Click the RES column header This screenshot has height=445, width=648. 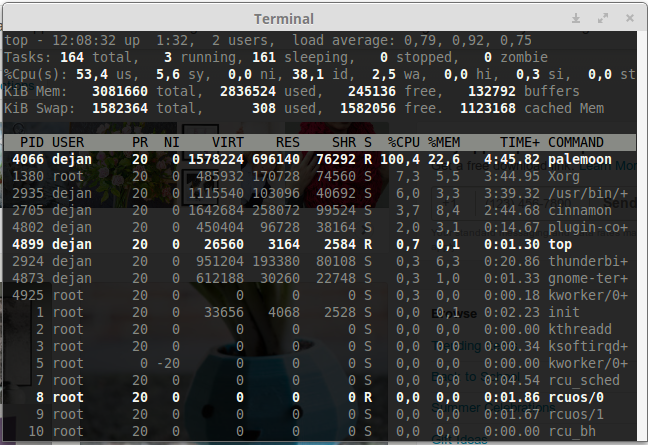(288, 143)
